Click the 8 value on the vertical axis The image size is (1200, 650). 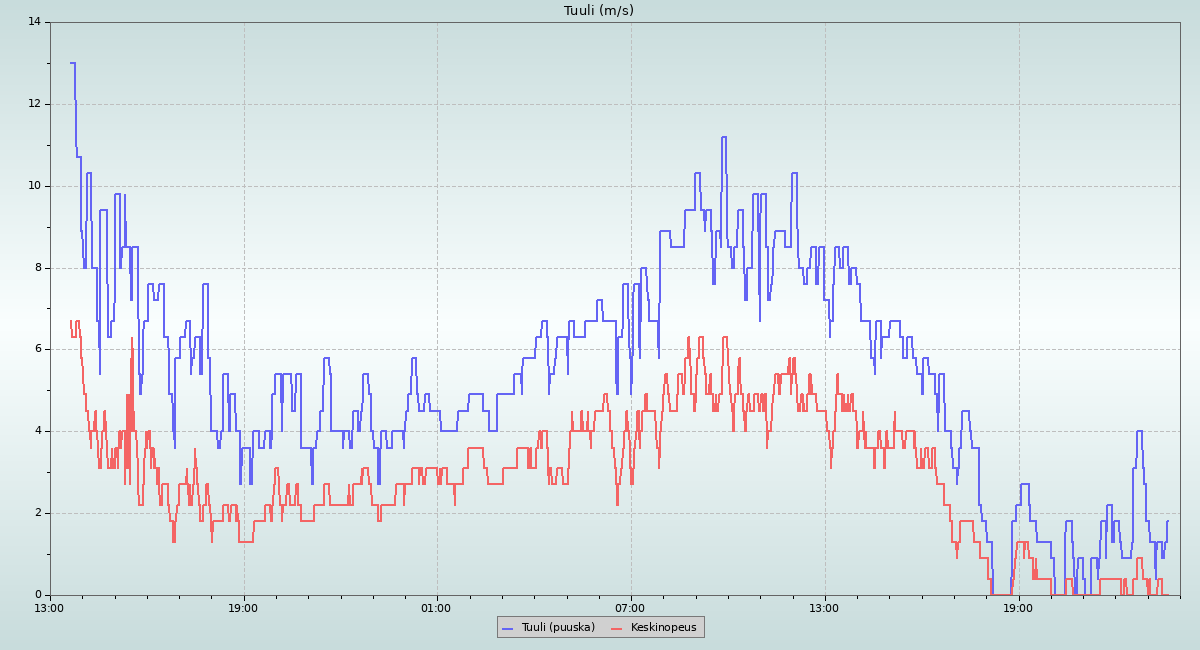point(37,268)
